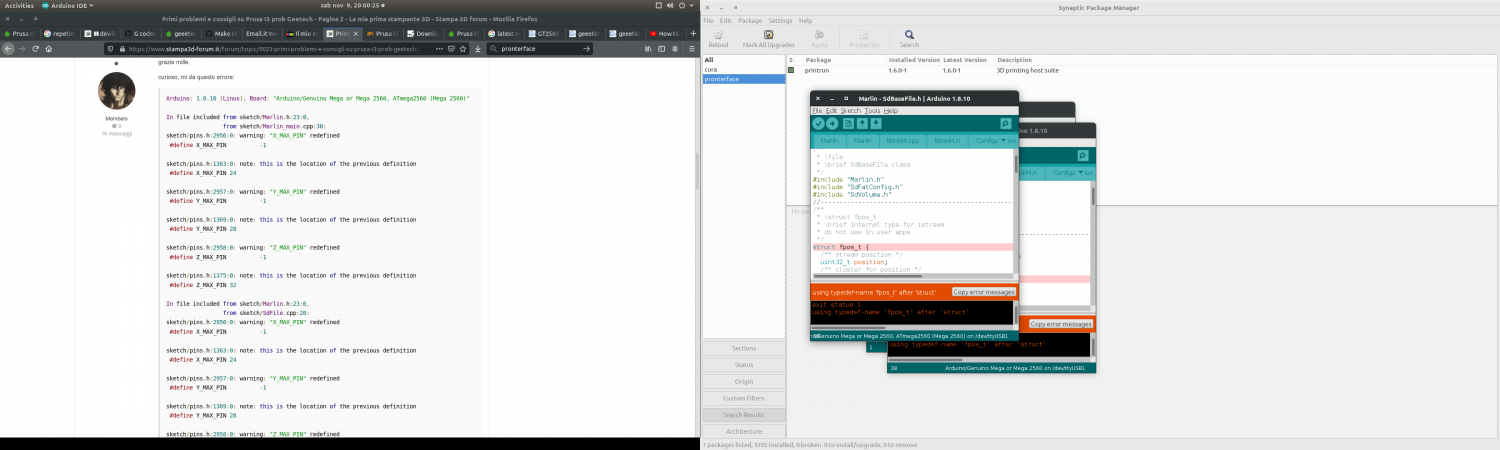Open Arduino Sketch menu
This screenshot has height=450, width=1500.
pyautogui.click(x=852, y=110)
